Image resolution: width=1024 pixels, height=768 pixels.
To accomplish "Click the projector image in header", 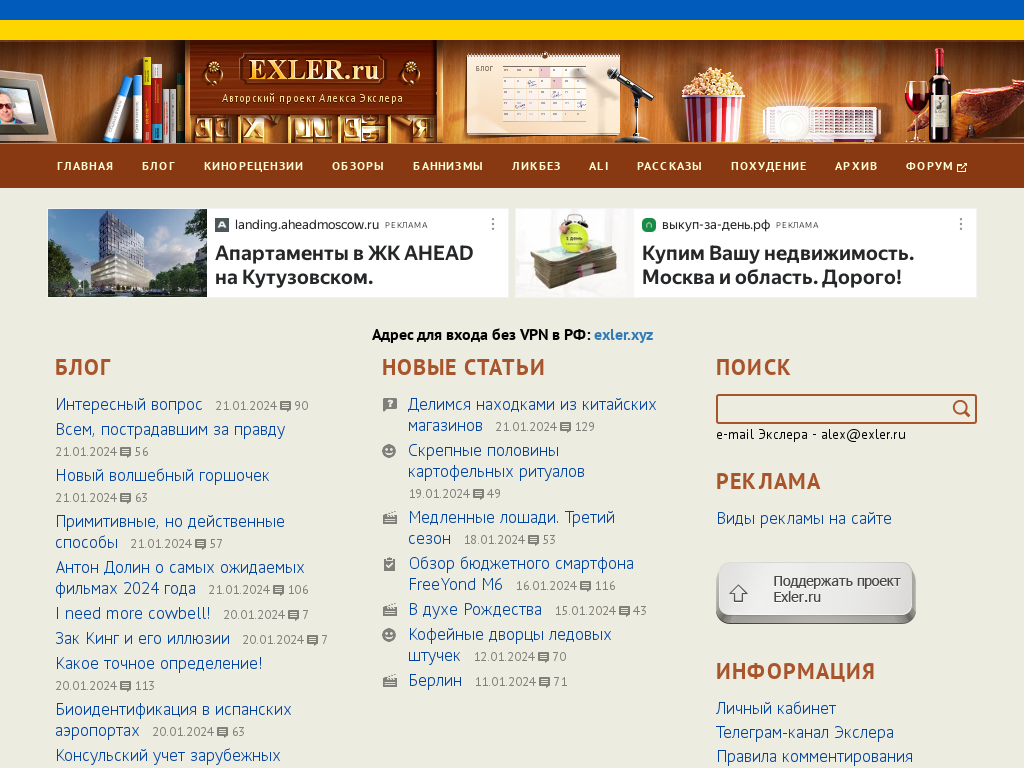I will [x=822, y=123].
